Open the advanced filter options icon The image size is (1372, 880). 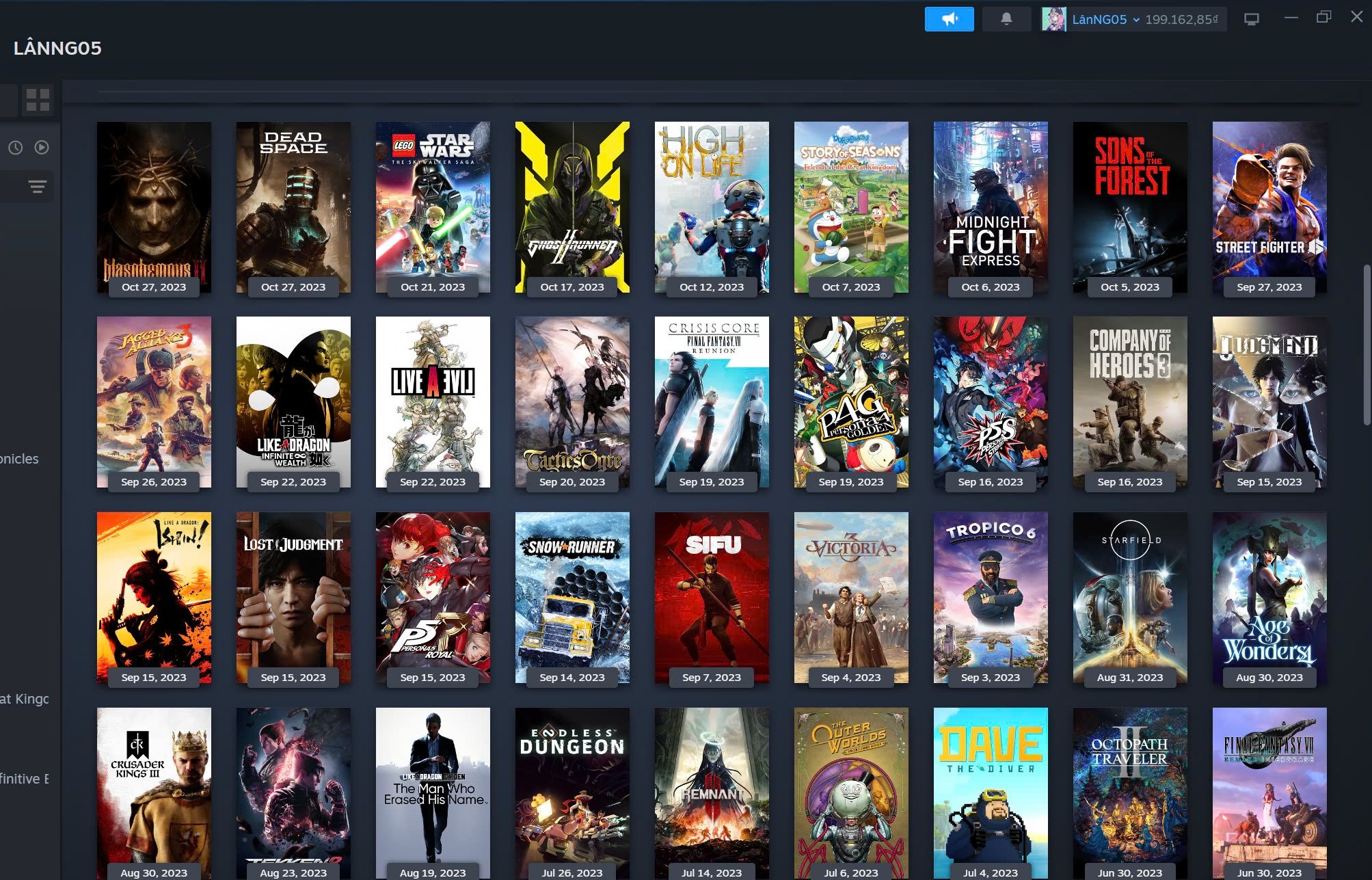coord(38,187)
